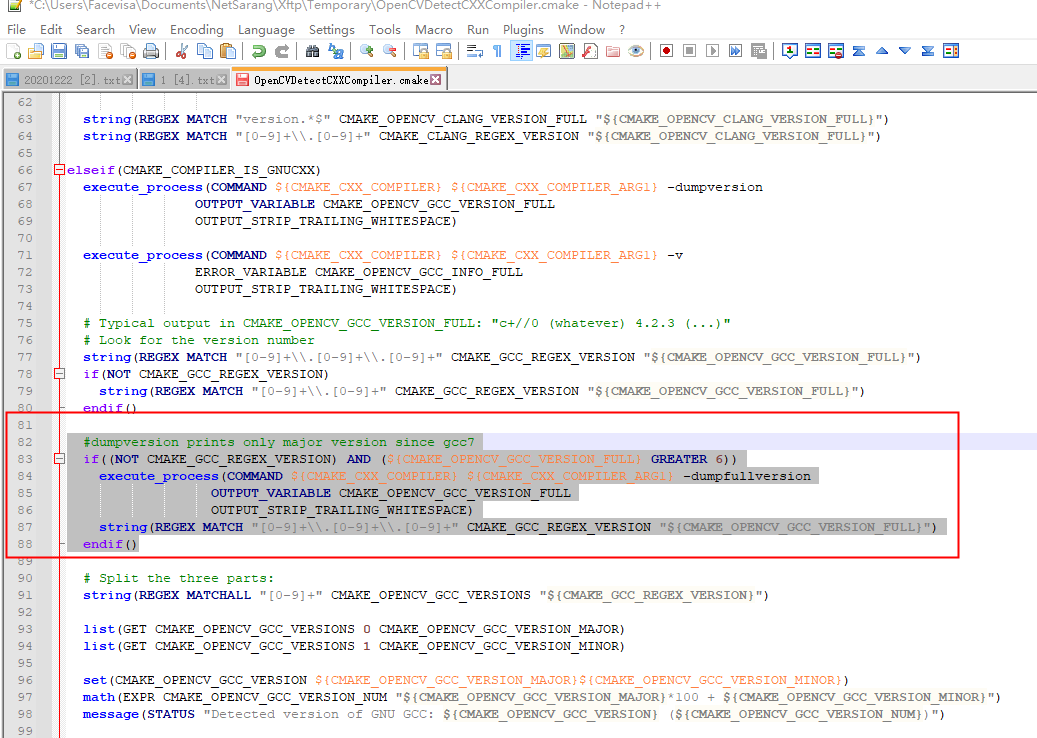The image size is (1037, 738).
Task: Switch to the 1 [4].txt tab
Action: tap(187, 80)
